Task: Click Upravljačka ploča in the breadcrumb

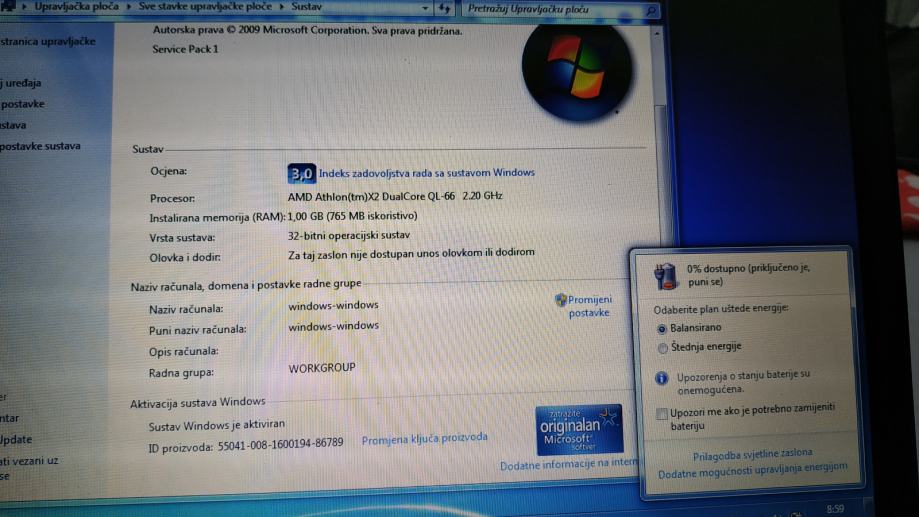Action: 76,6
